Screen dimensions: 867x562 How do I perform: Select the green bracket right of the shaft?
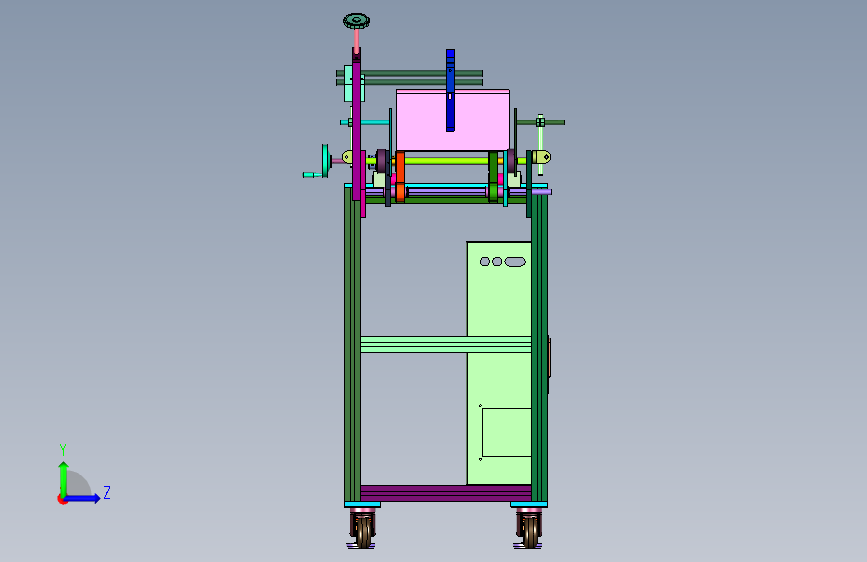[x=493, y=176]
